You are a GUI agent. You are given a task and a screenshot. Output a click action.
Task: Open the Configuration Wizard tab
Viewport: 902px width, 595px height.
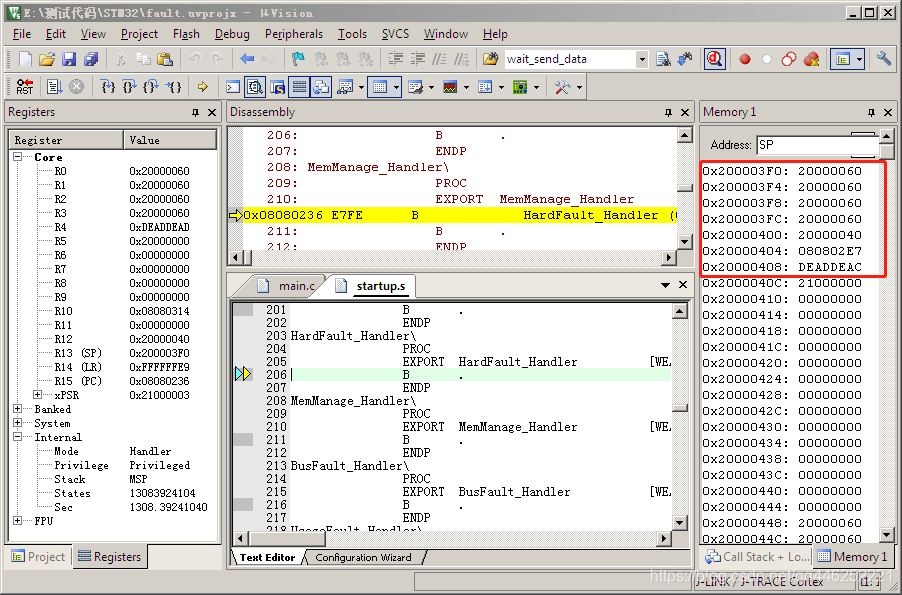(363, 557)
